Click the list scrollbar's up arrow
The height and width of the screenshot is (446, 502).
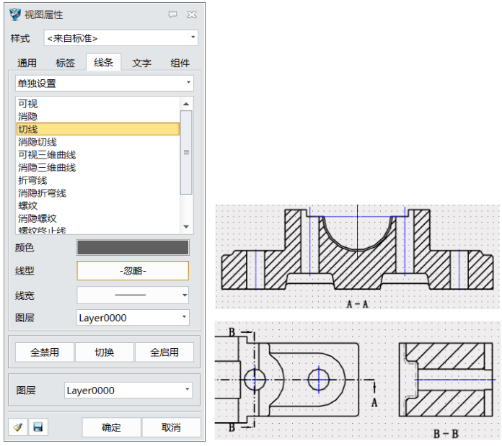(186, 104)
